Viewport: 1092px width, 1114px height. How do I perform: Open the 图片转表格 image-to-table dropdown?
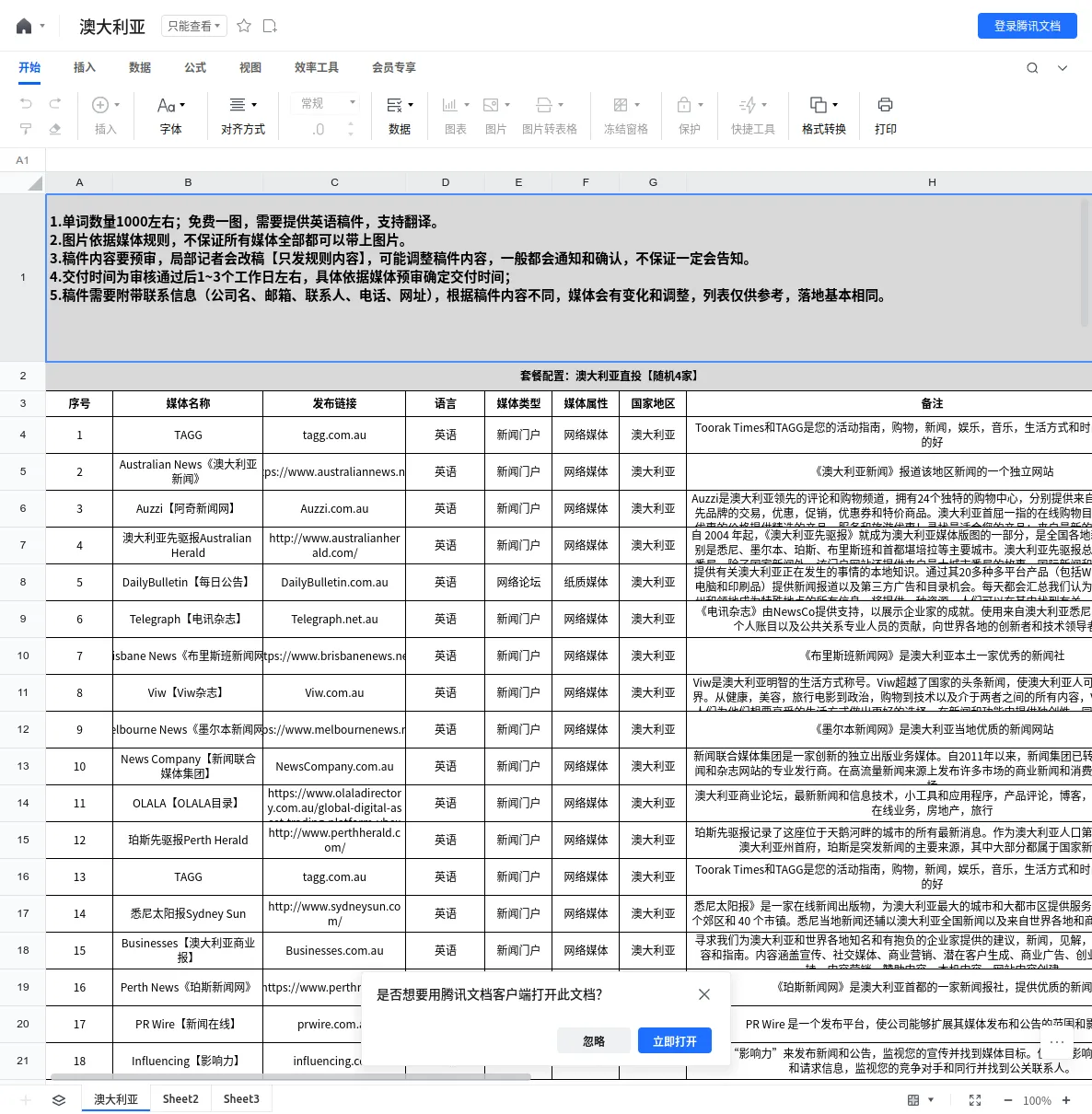[x=550, y=115]
